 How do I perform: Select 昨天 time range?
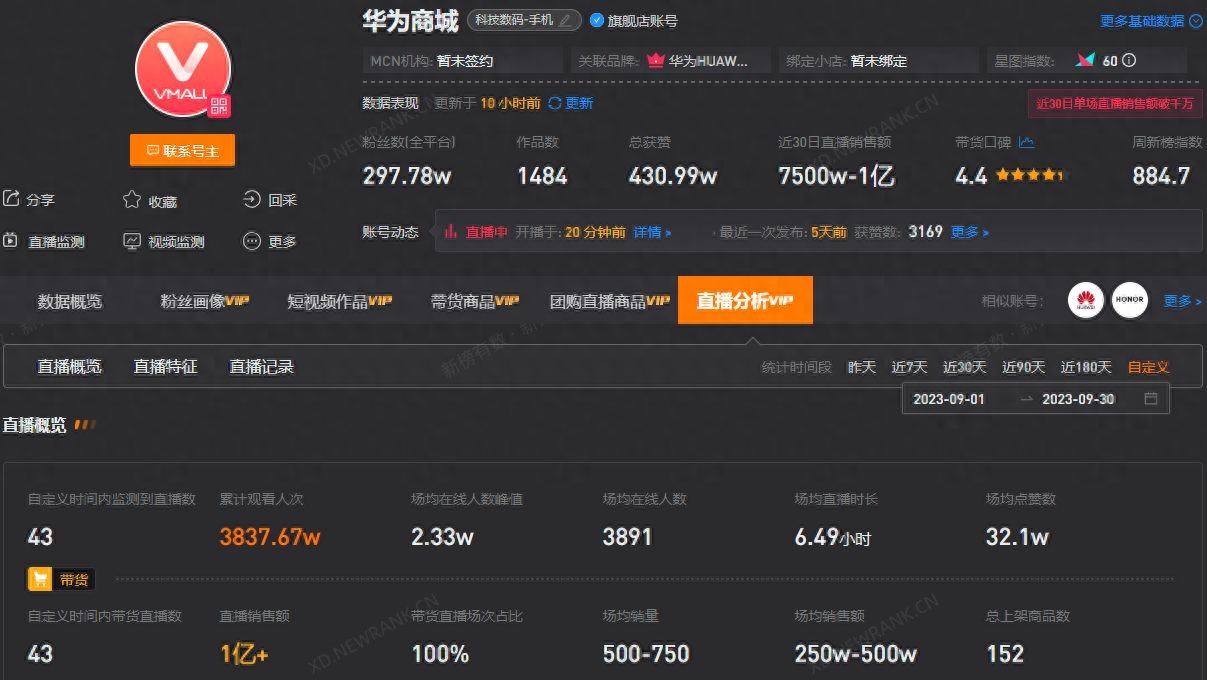tap(862, 368)
